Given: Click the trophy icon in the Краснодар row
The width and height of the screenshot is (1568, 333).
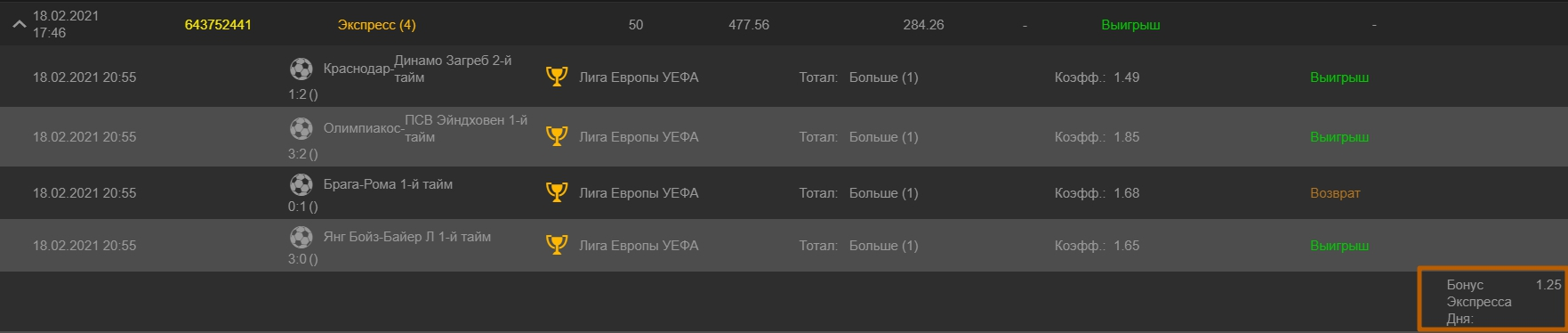Looking at the screenshot, I should pos(557,77).
